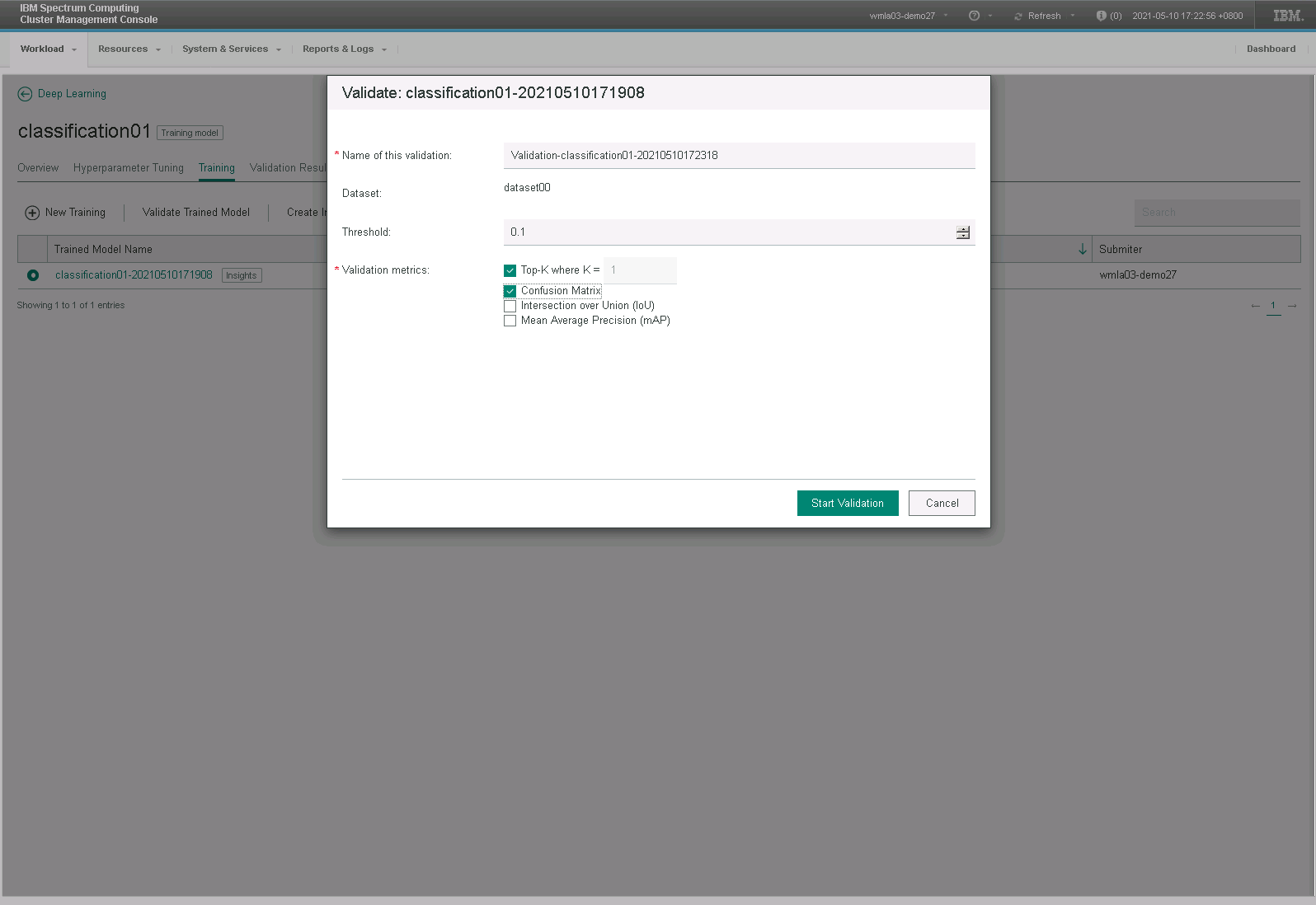The height and width of the screenshot is (905, 1316).
Task: Open the Resources dropdown menu
Action: click(129, 49)
